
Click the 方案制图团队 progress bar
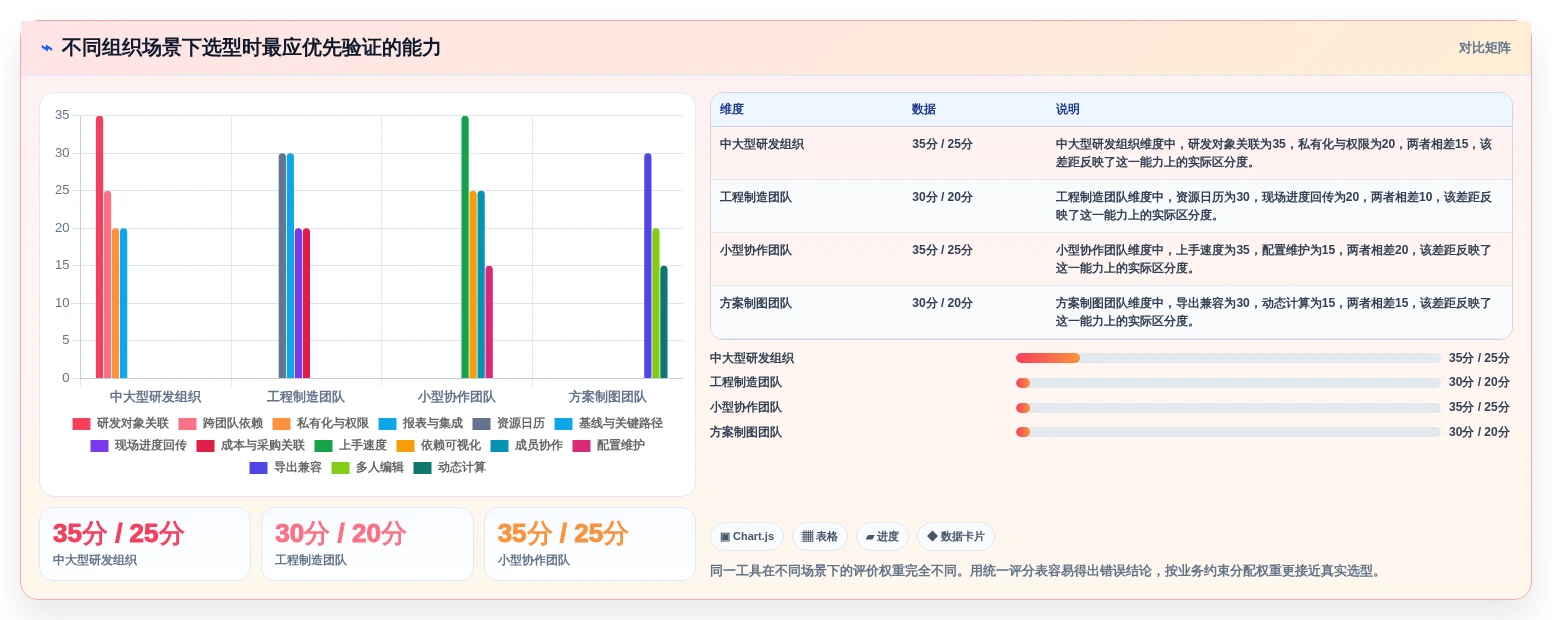pyautogui.click(x=1228, y=432)
